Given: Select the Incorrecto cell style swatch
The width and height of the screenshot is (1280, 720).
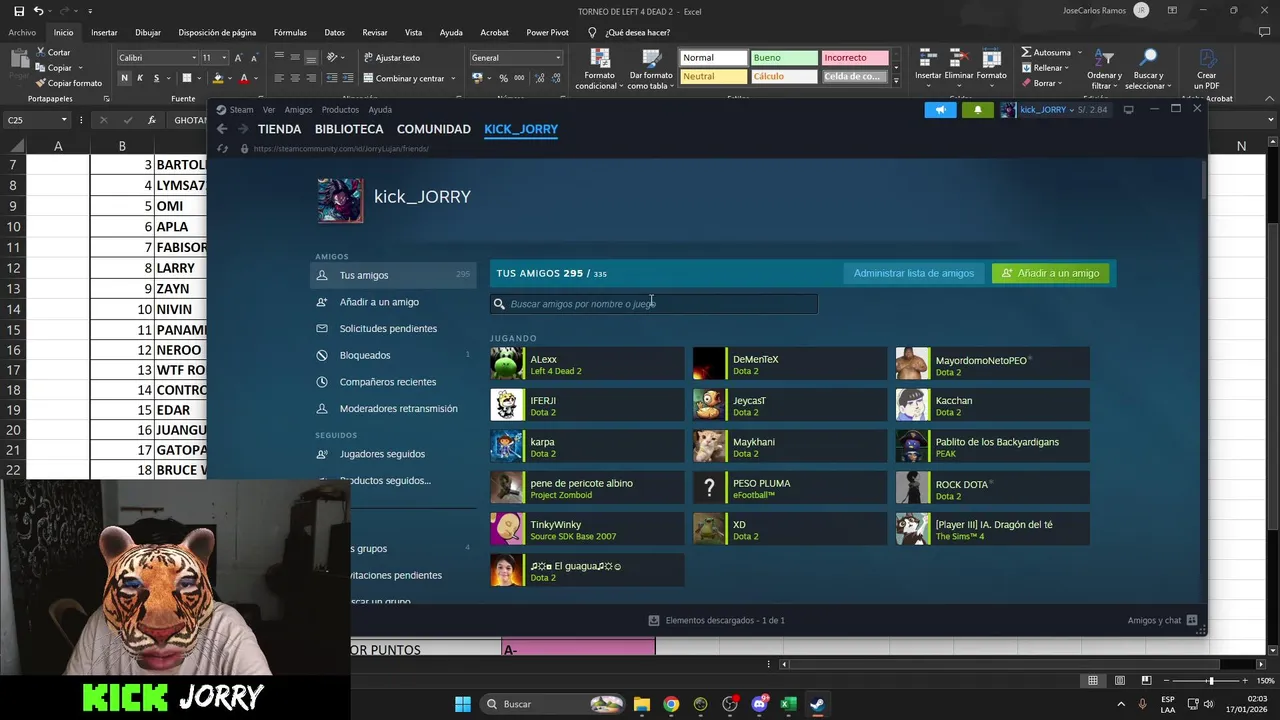Looking at the screenshot, I should coord(855,58).
